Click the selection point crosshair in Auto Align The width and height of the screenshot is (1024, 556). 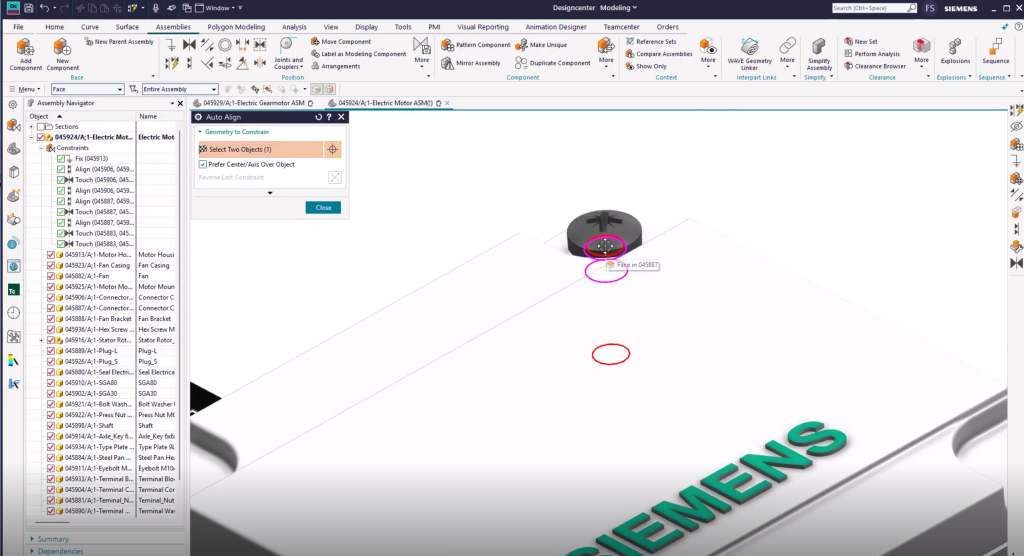click(332, 150)
